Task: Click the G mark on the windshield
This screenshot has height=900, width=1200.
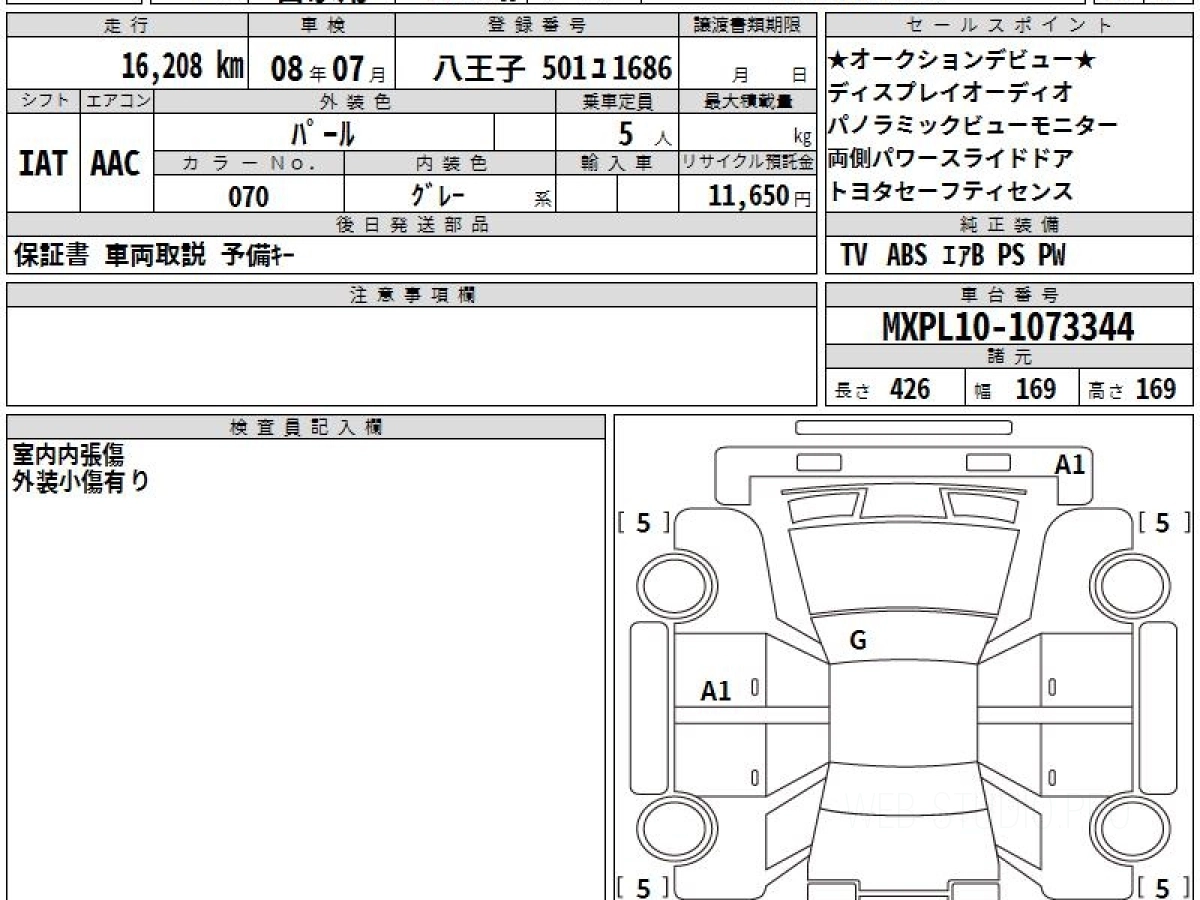Action: pyautogui.click(x=857, y=641)
